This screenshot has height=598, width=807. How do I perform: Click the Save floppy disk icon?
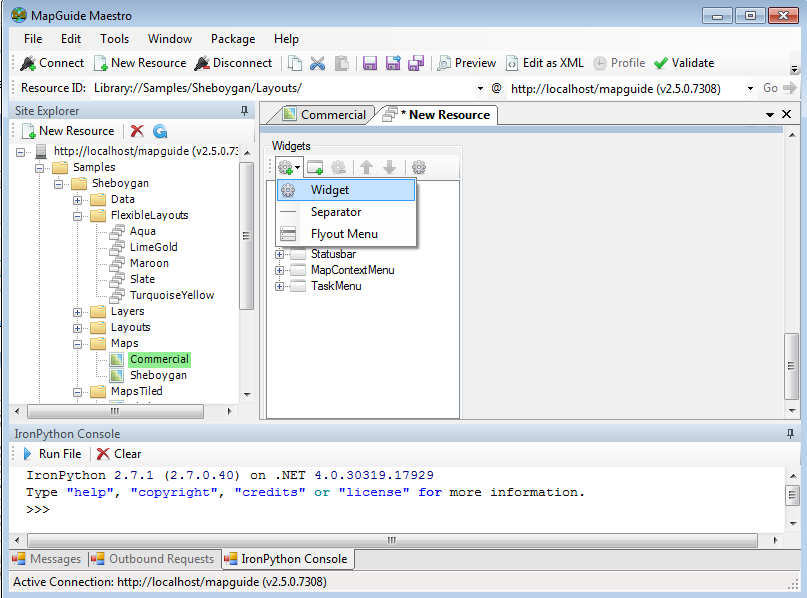point(370,63)
